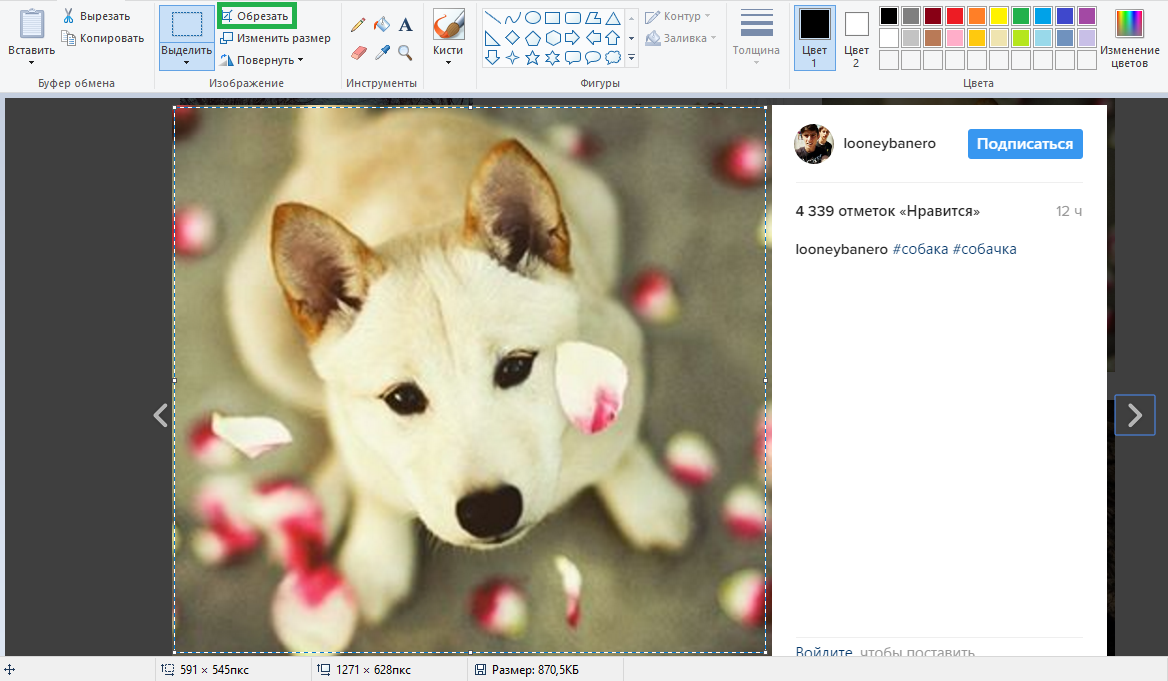Image resolution: width=1168 pixels, height=681 pixels.
Task: Choose the Text tool
Action: (x=405, y=25)
